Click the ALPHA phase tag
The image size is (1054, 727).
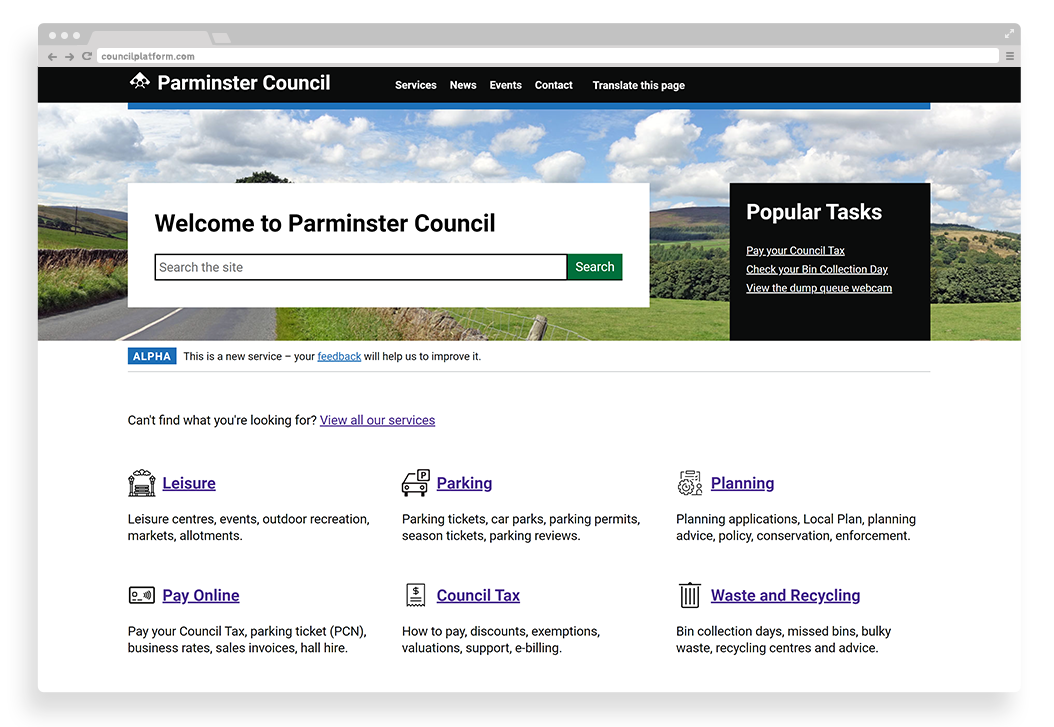152,356
